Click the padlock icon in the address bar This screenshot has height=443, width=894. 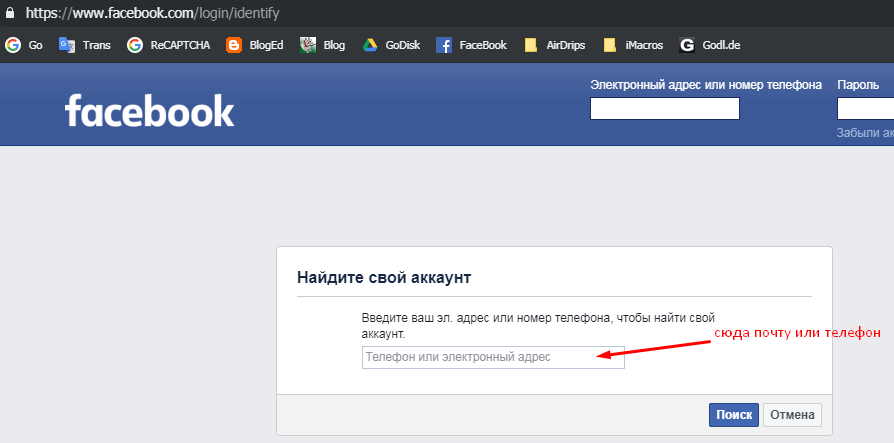tap(9, 12)
